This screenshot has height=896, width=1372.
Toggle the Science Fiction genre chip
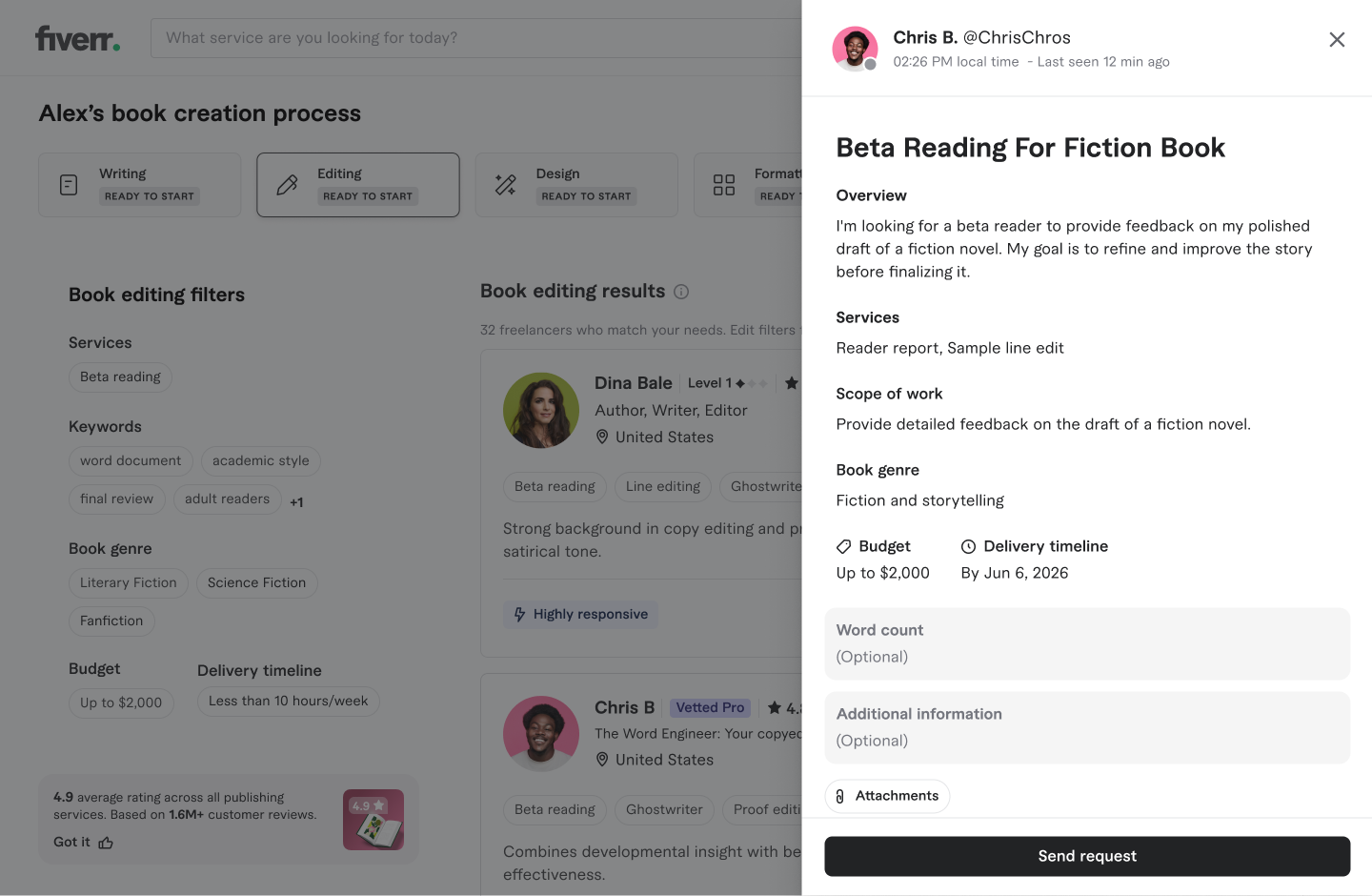click(x=256, y=583)
